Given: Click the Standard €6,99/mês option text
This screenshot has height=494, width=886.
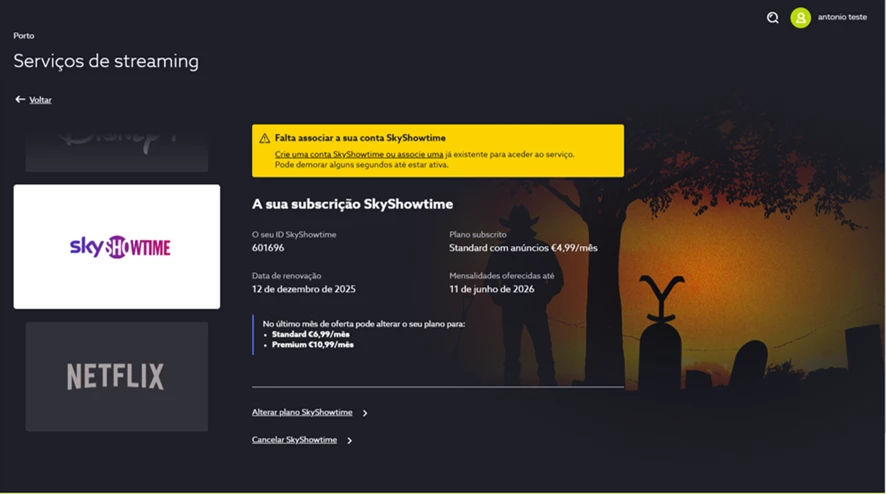Looking at the screenshot, I should coord(311,334).
